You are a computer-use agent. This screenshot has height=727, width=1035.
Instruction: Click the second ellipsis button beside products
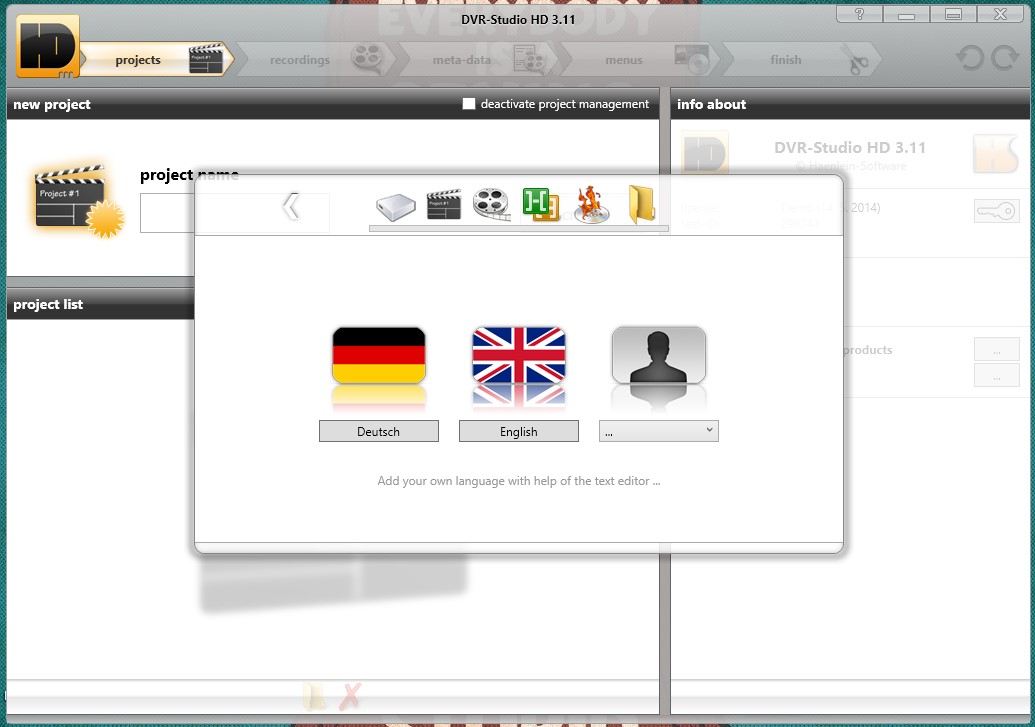click(x=997, y=375)
